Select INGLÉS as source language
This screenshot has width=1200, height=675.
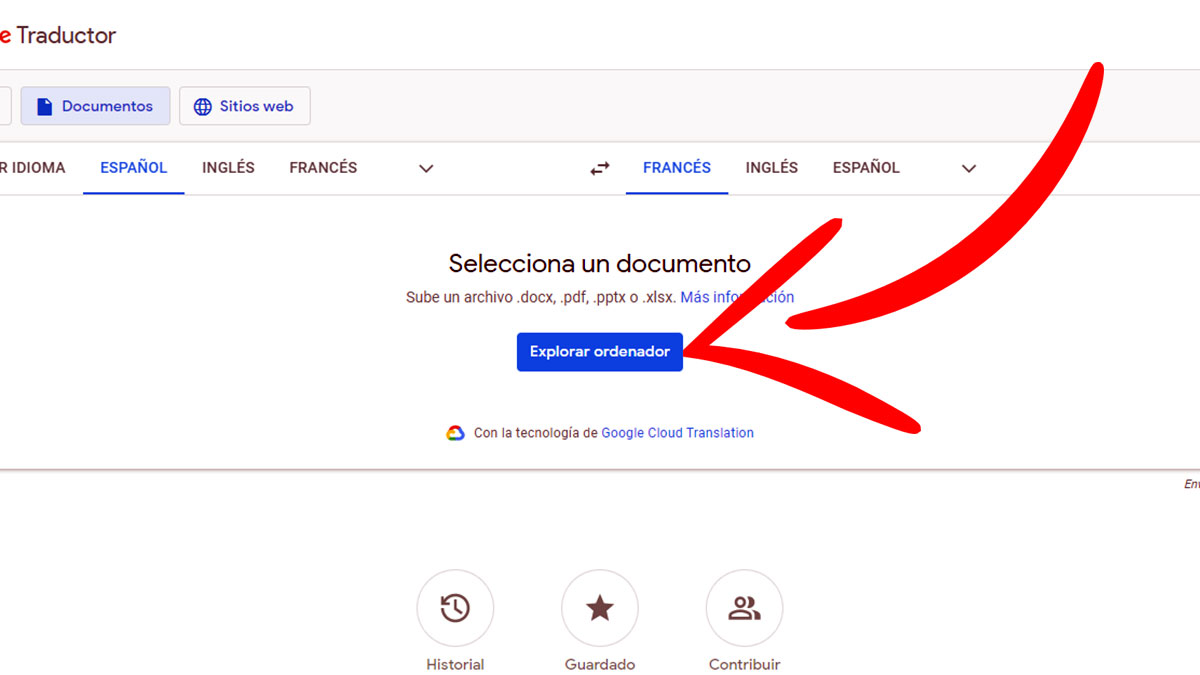coord(228,168)
